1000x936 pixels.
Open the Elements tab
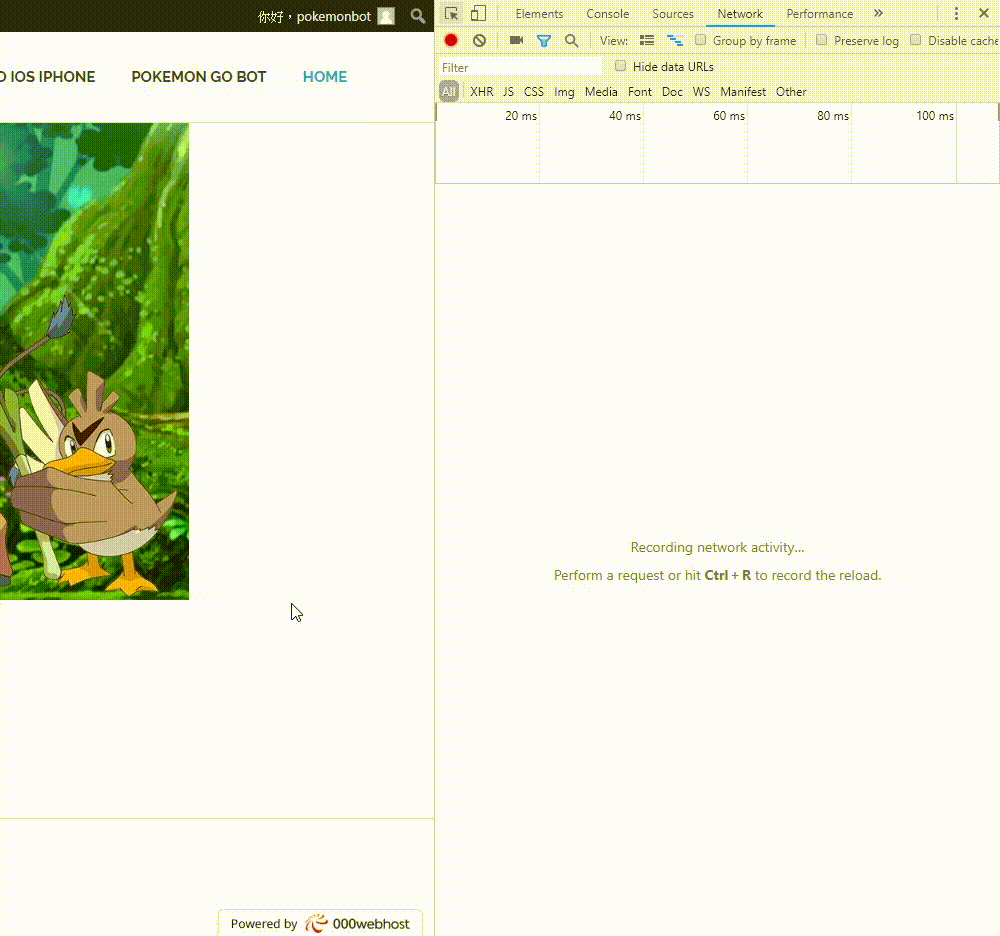tap(539, 14)
